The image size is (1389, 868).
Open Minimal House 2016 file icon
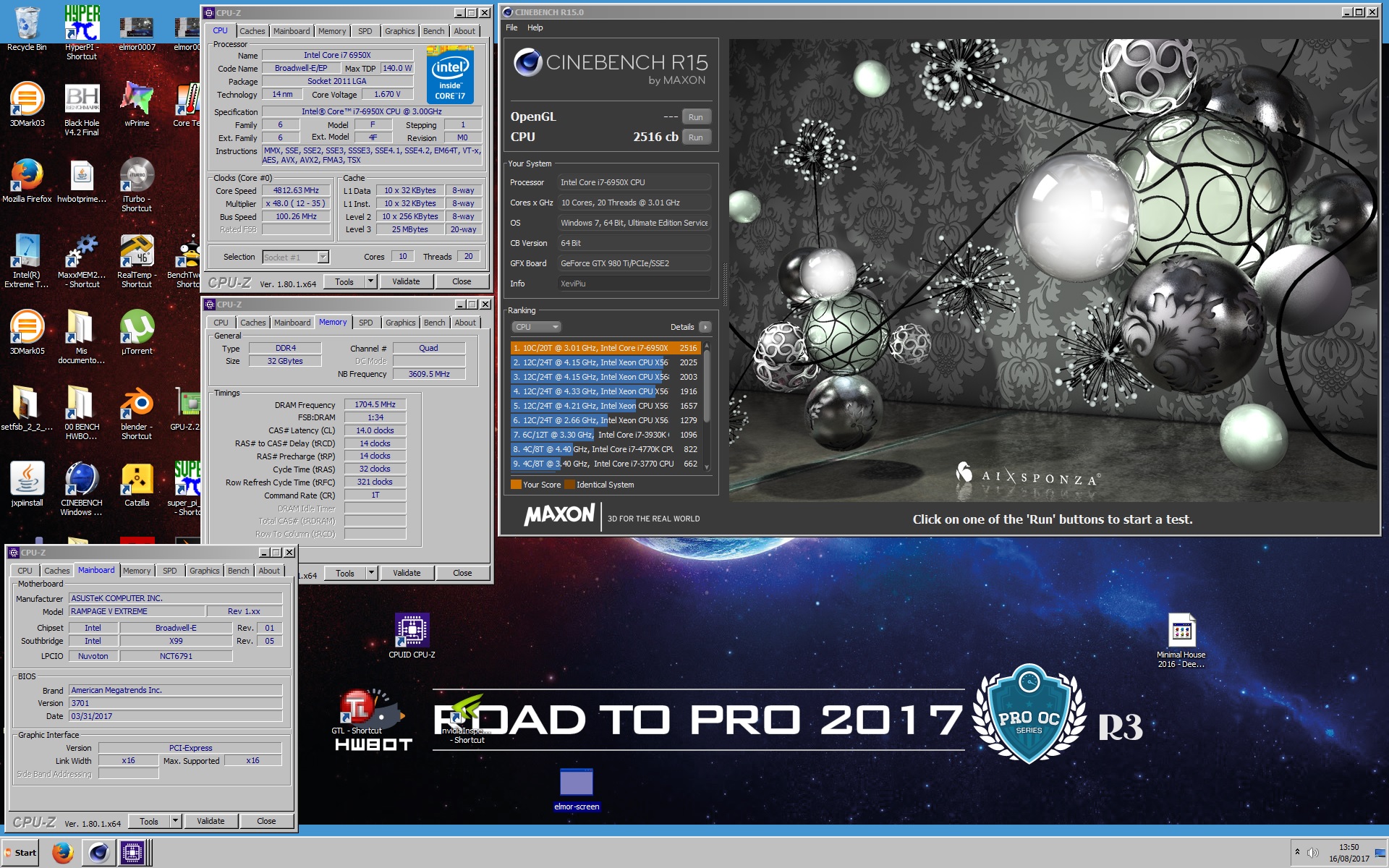click(1181, 640)
